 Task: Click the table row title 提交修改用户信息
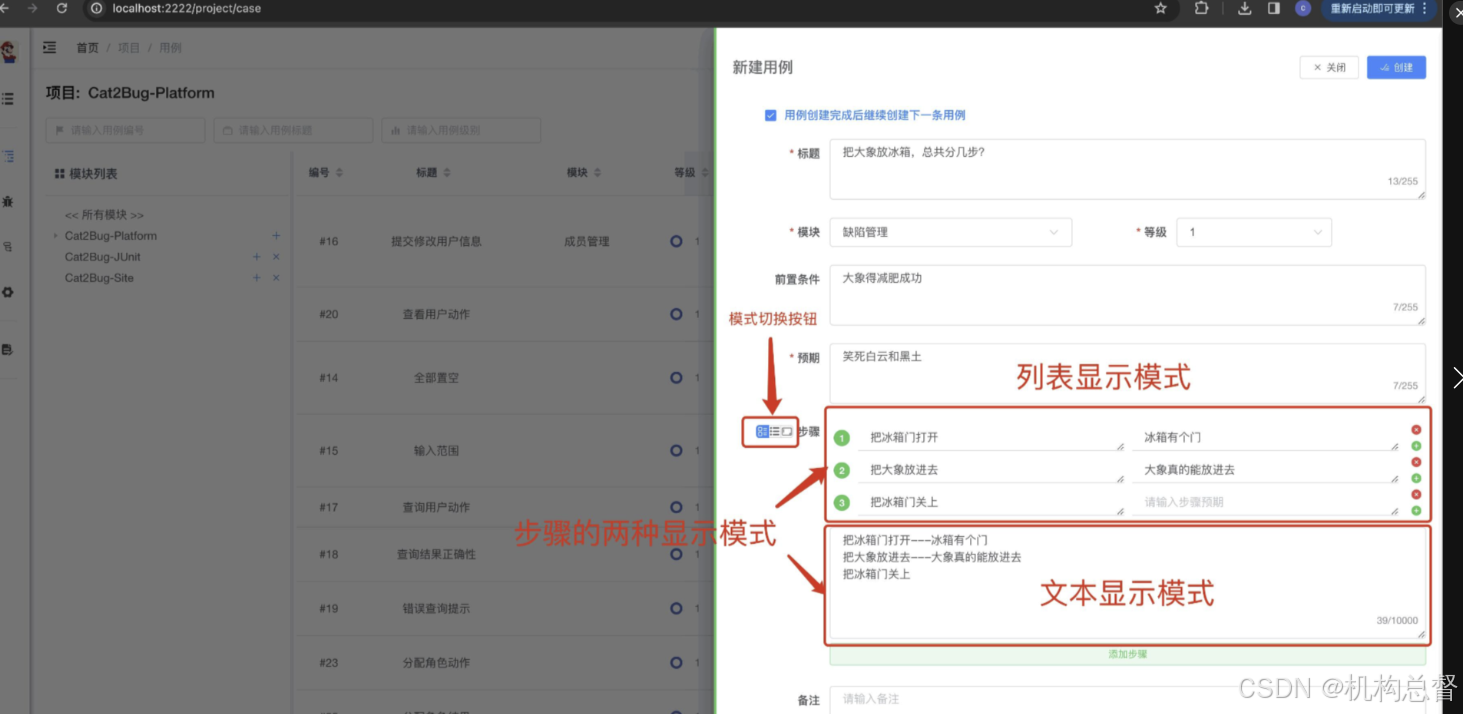coord(436,241)
